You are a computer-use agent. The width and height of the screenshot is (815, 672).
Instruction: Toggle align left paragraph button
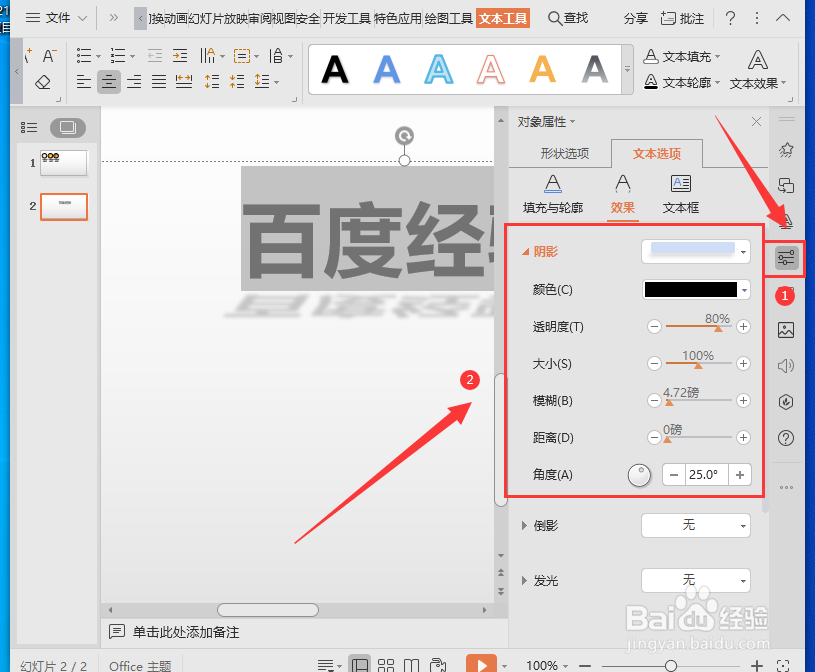click(84, 81)
